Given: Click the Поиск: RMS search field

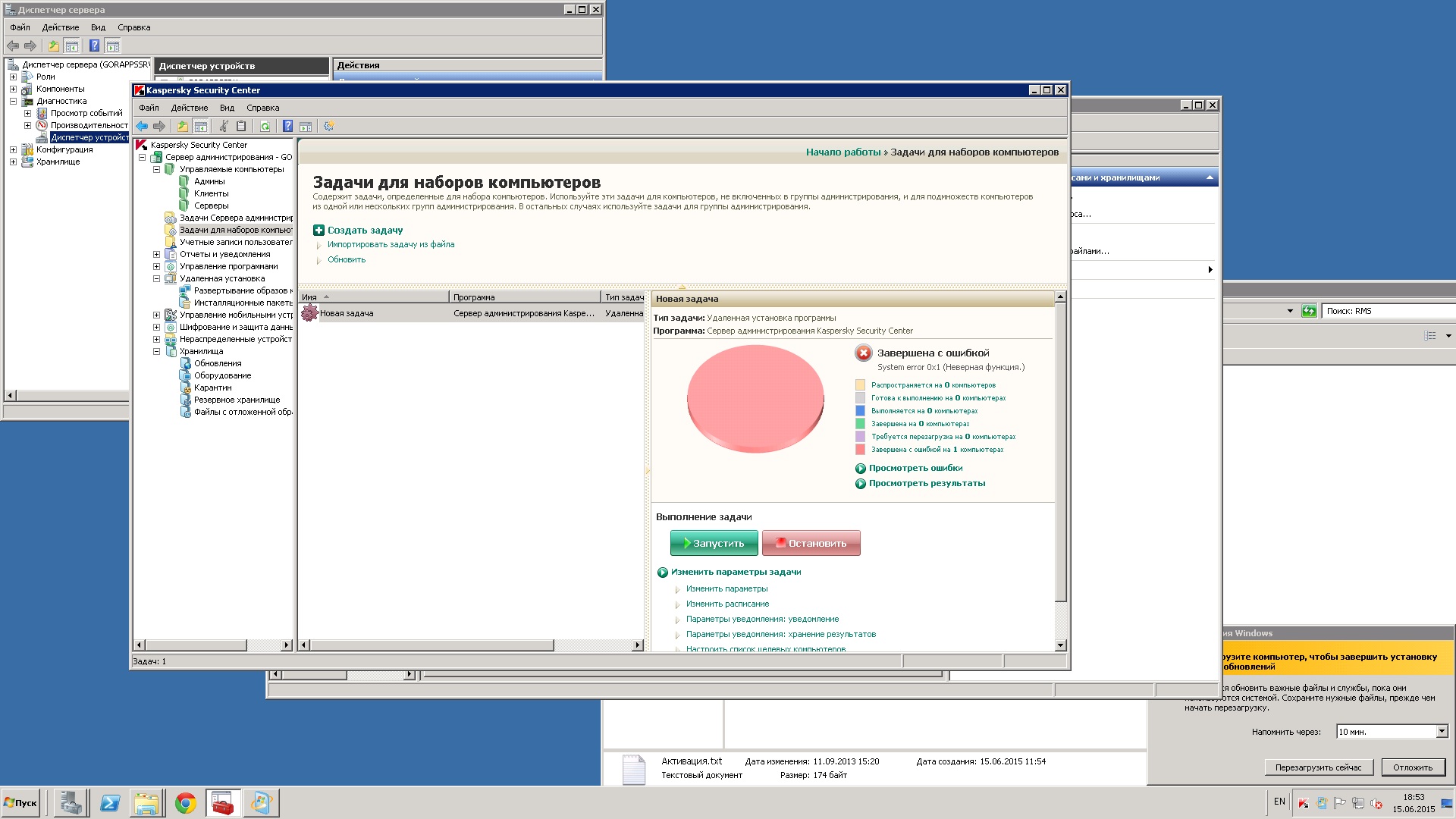Looking at the screenshot, I should pos(1388,311).
